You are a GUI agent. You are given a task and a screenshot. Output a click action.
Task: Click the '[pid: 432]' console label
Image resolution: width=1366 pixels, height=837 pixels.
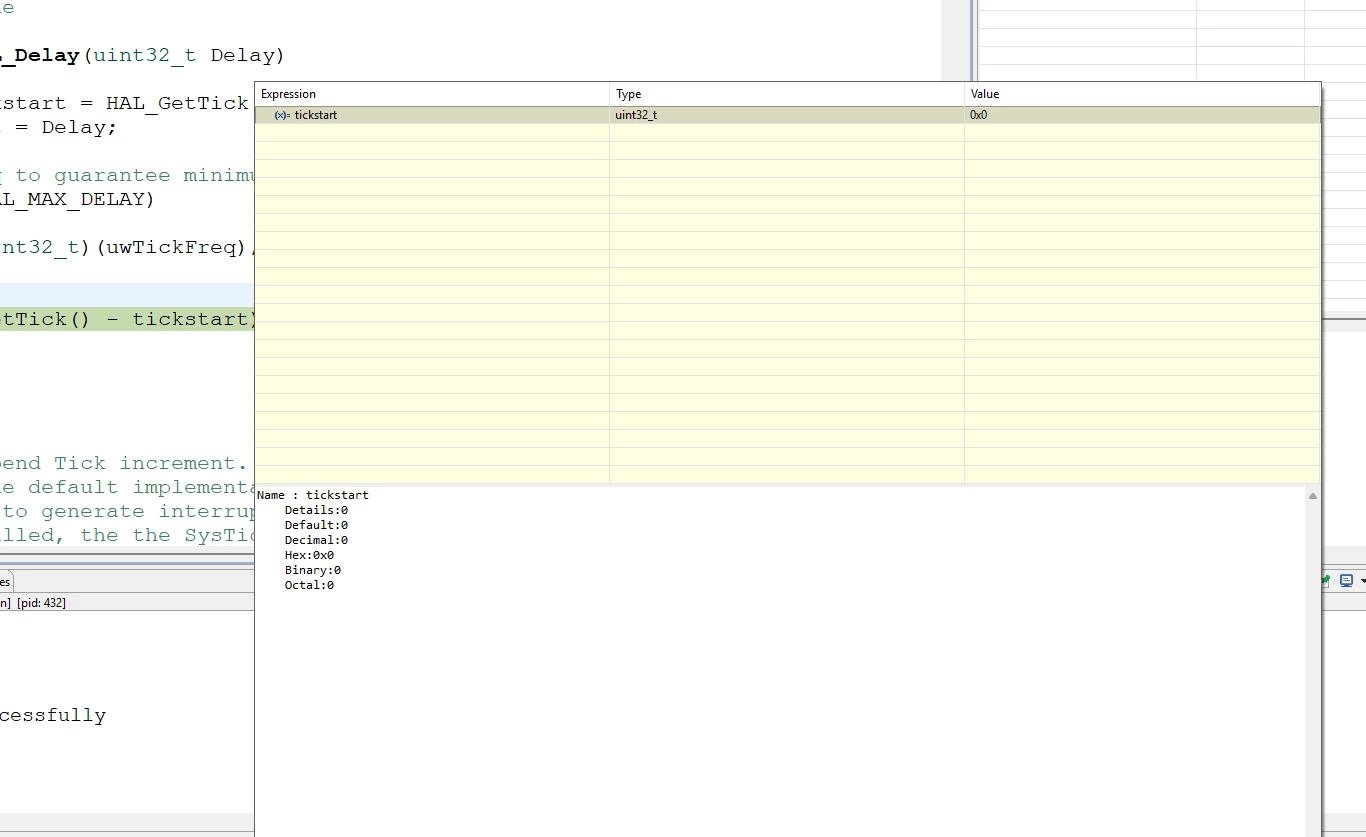(x=41, y=603)
